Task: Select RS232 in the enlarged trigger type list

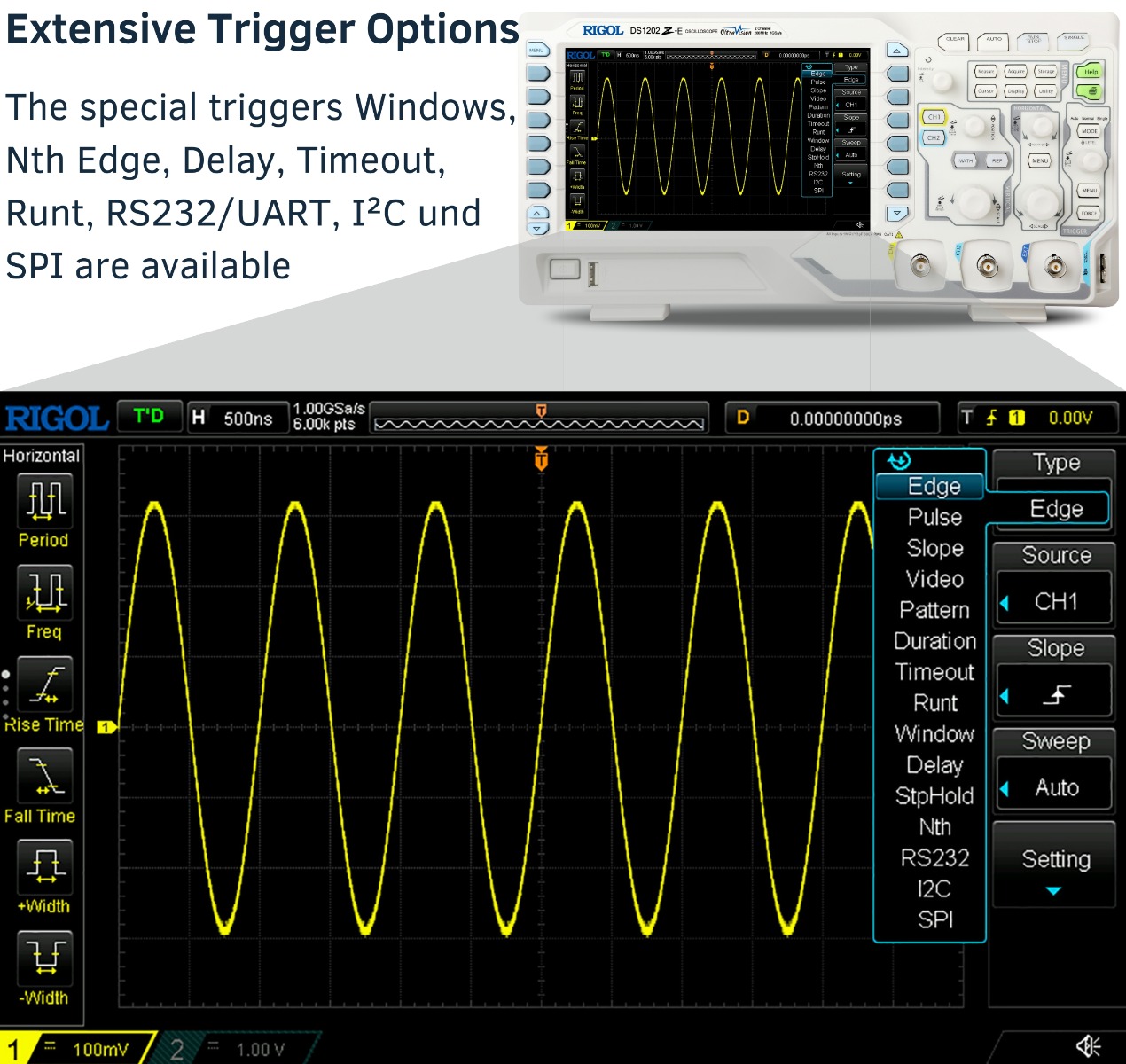Action: 934,857
